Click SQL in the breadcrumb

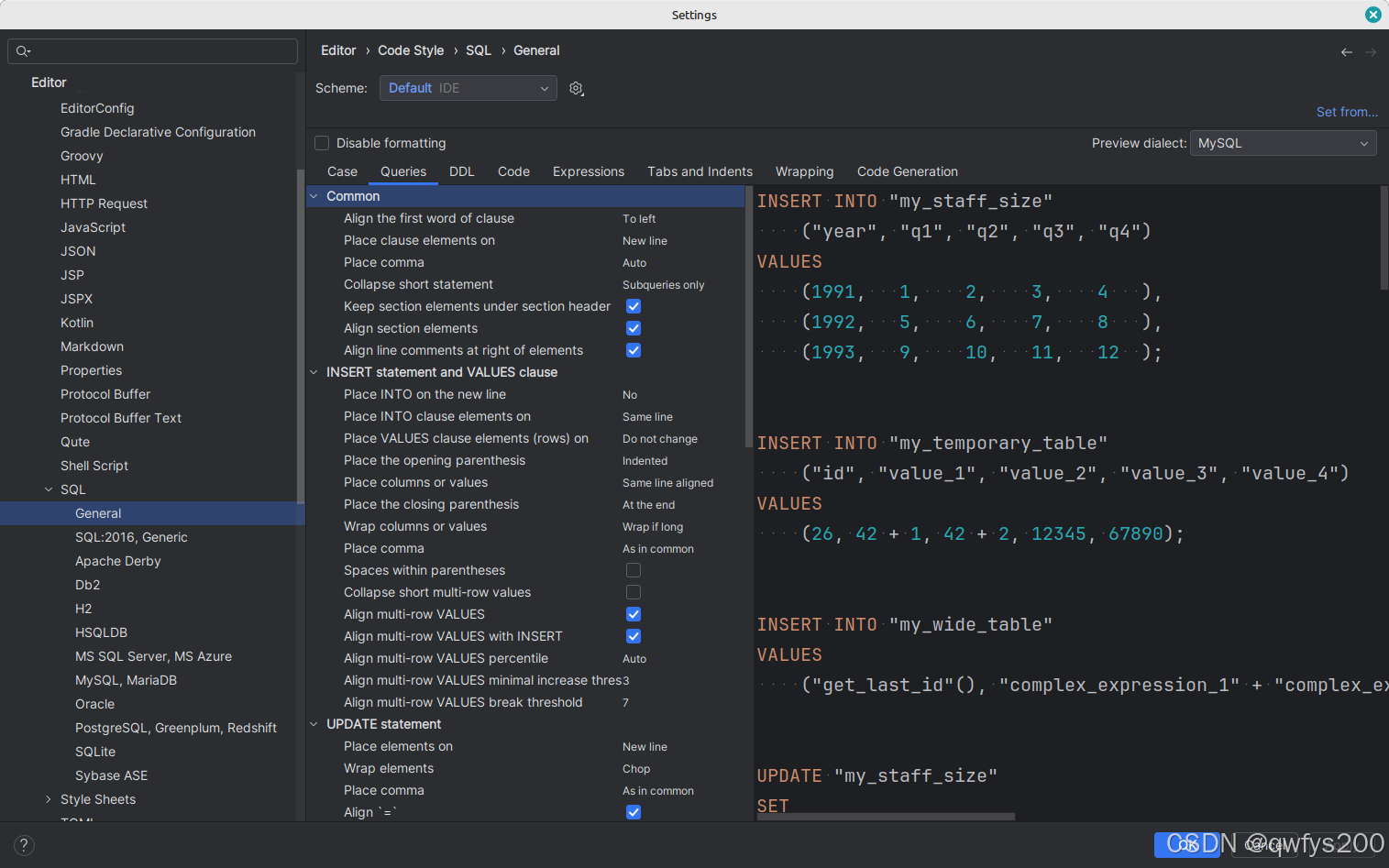(x=479, y=50)
